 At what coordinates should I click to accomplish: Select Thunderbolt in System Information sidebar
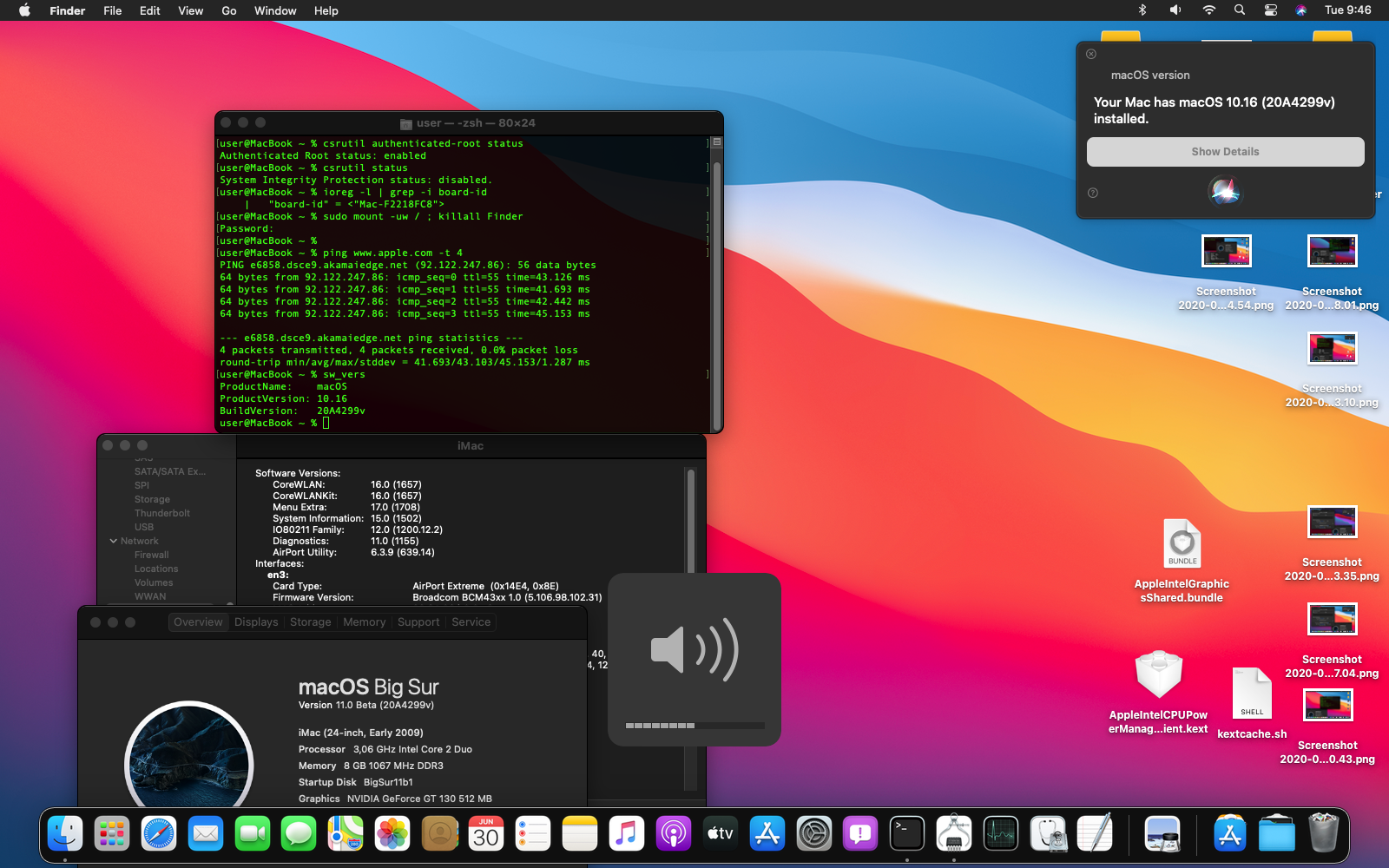pyautogui.click(x=161, y=513)
